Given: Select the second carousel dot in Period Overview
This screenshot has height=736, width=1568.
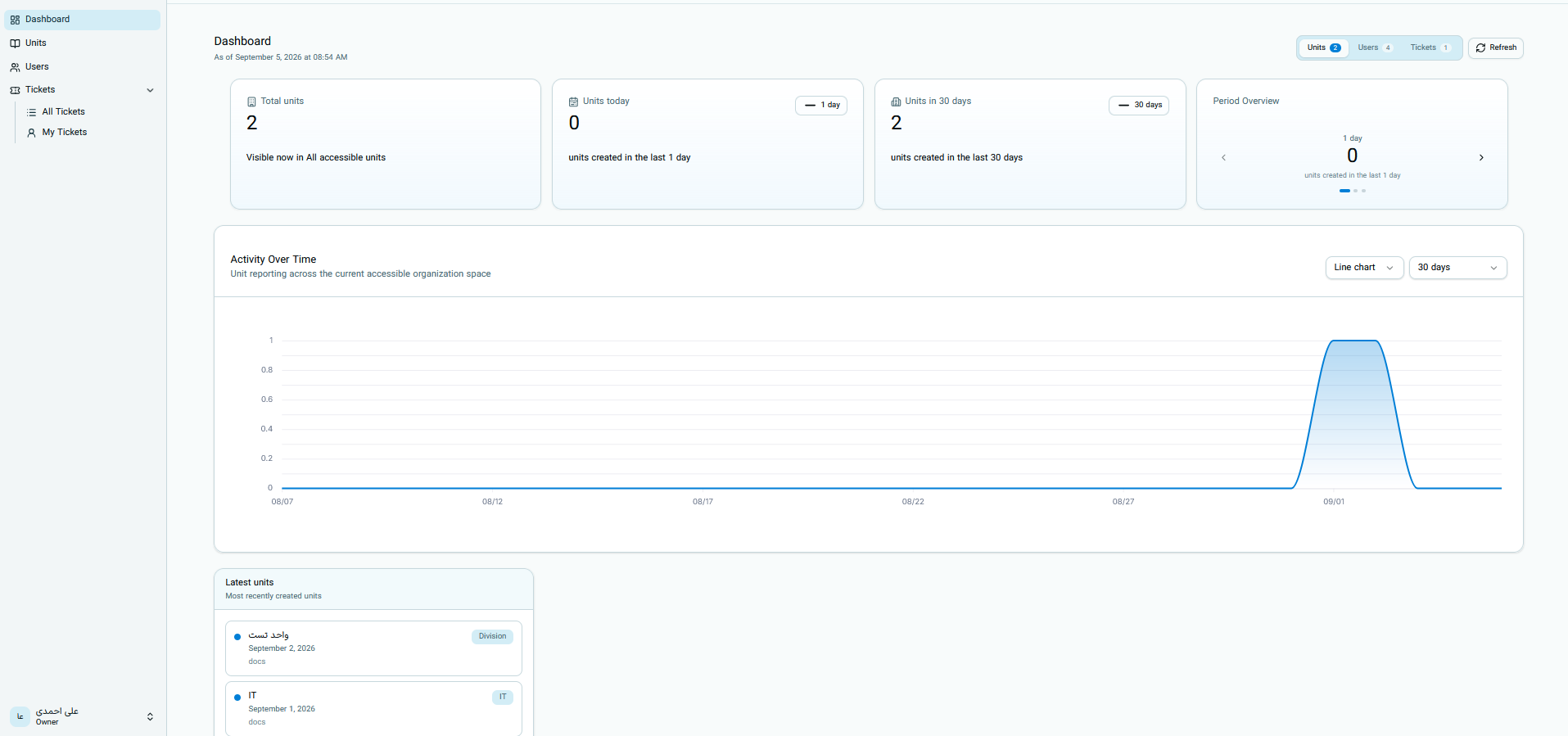Looking at the screenshot, I should (x=1356, y=191).
